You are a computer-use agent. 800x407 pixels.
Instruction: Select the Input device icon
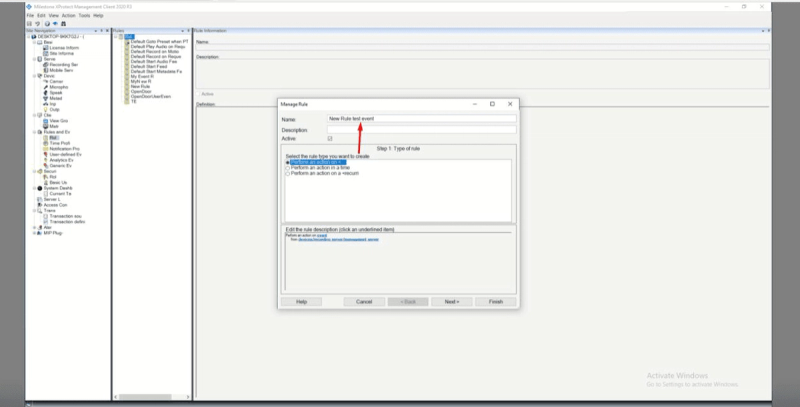pyautogui.click(x=46, y=104)
